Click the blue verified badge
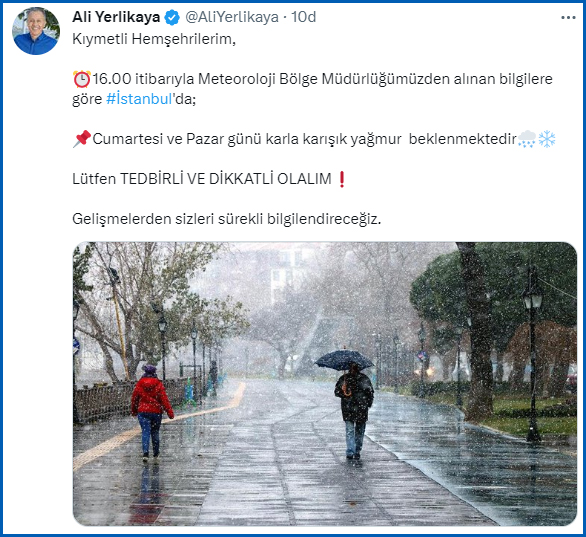The width and height of the screenshot is (586, 537). (x=172, y=18)
